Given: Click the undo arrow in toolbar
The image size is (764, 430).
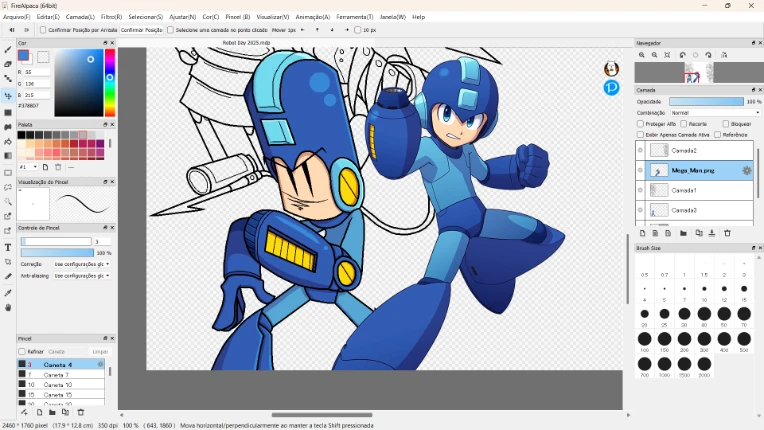Looking at the screenshot, I should point(11,30).
